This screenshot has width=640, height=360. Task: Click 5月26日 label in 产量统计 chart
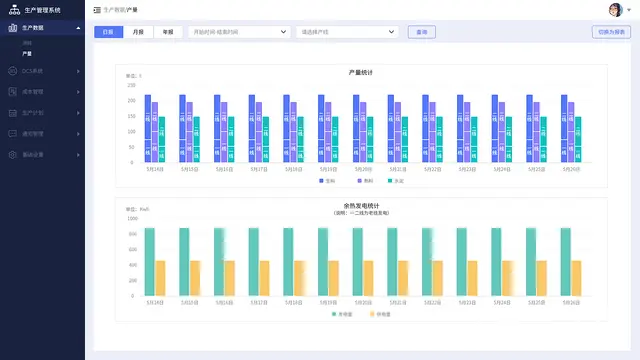coord(571,169)
